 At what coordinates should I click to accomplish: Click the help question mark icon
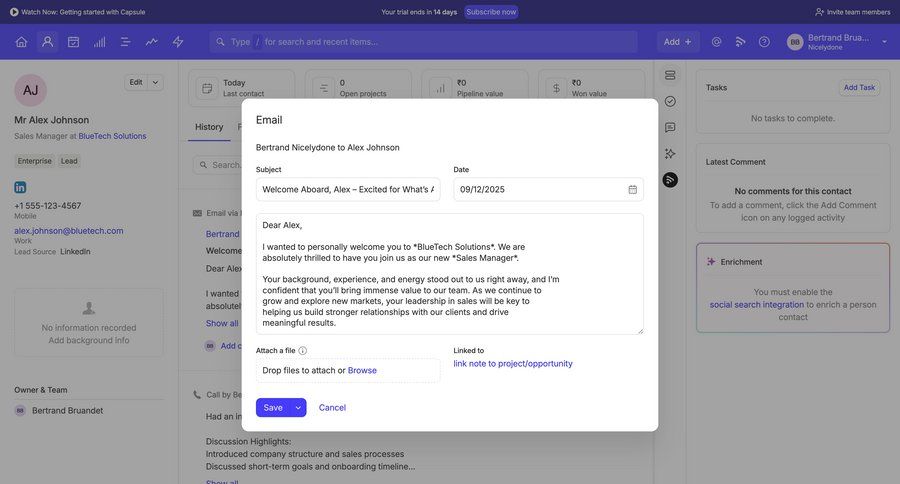click(x=764, y=42)
